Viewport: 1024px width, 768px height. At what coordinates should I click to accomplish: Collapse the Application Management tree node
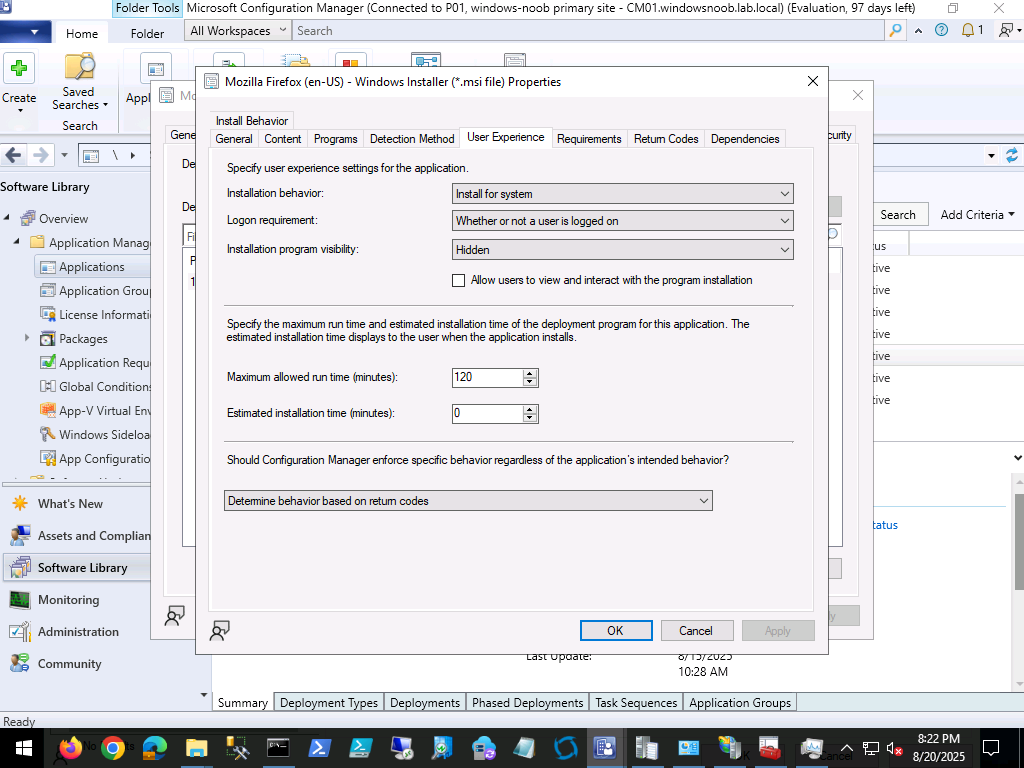pyautogui.click(x=17, y=242)
